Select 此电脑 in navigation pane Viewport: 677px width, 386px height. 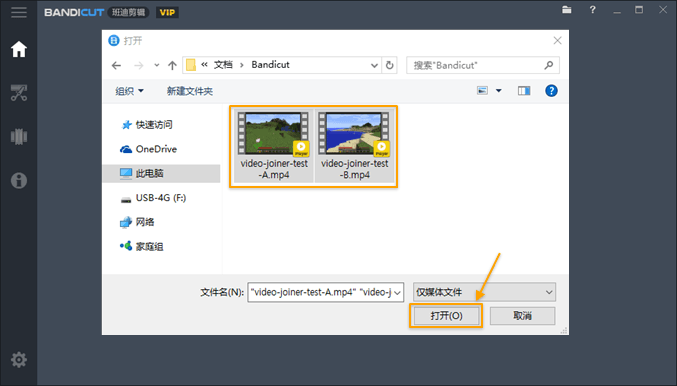click(x=161, y=174)
